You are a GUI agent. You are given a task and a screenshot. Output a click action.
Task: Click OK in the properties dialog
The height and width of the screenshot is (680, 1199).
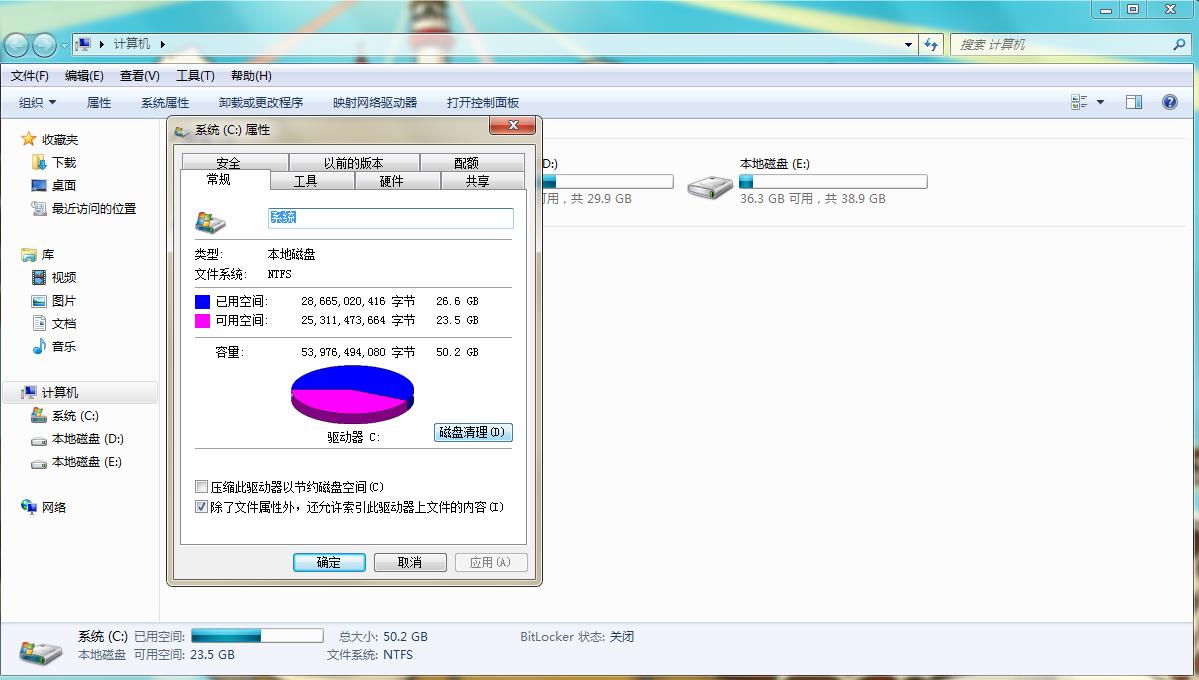click(329, 562)
